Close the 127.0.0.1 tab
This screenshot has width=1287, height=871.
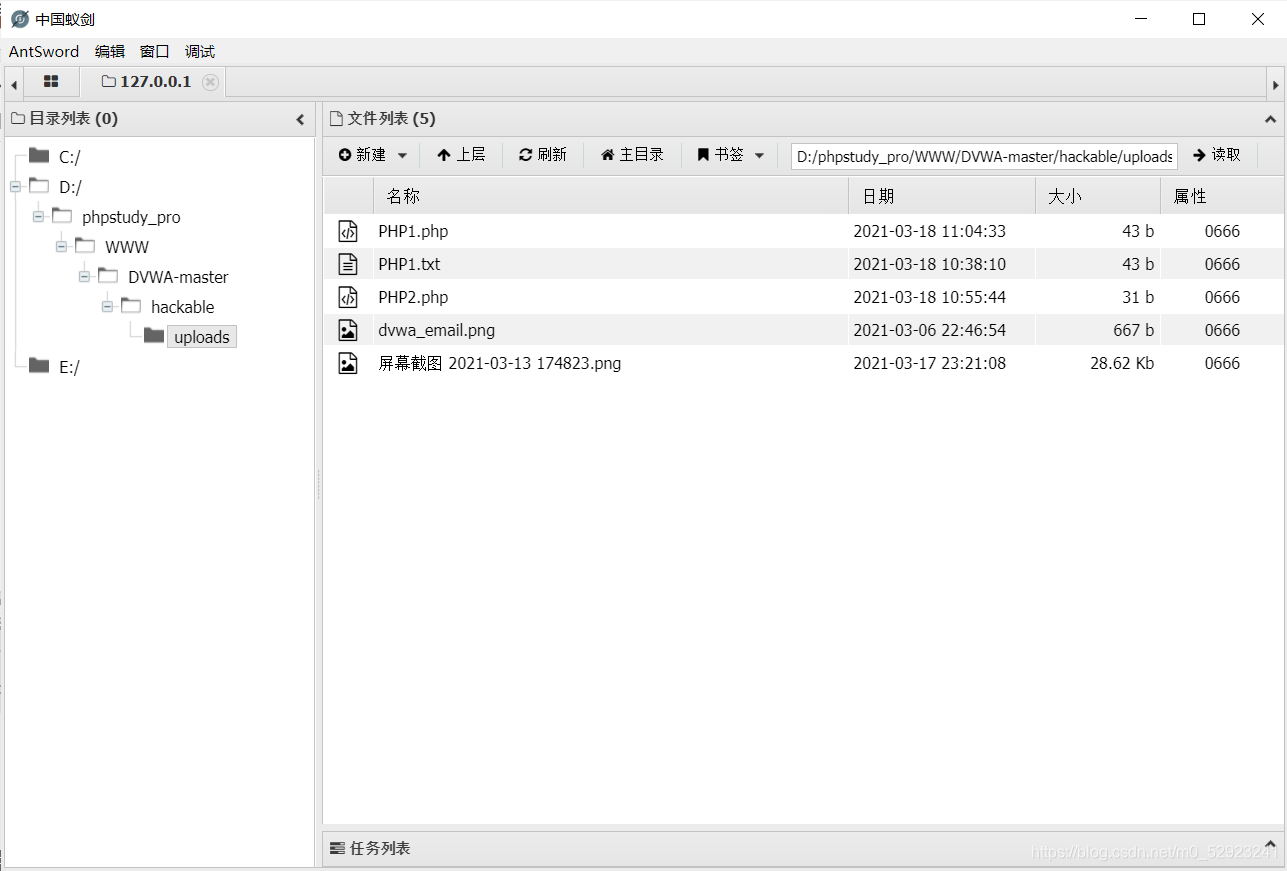[210, 82]
